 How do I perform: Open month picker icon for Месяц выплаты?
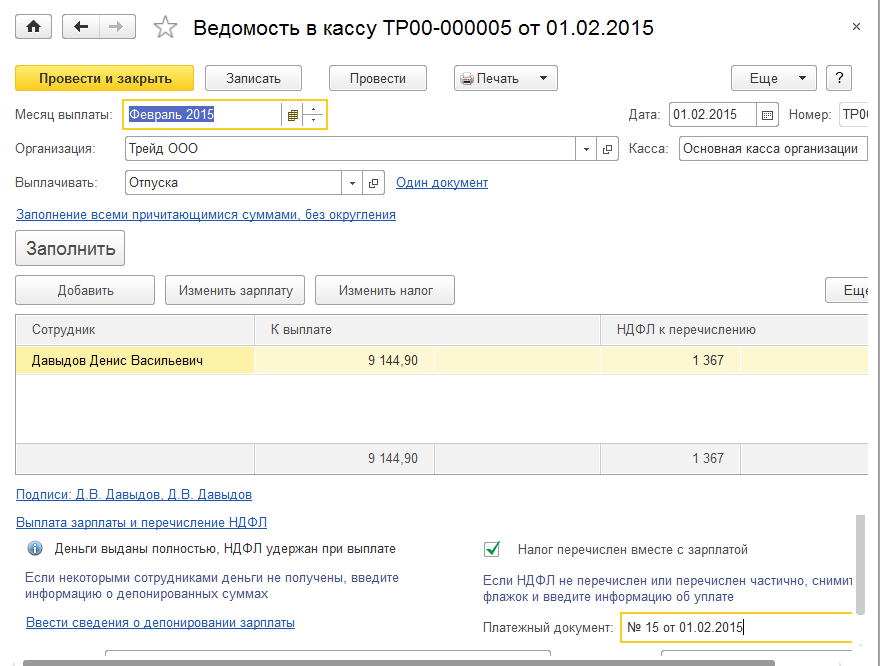(292, 115)
